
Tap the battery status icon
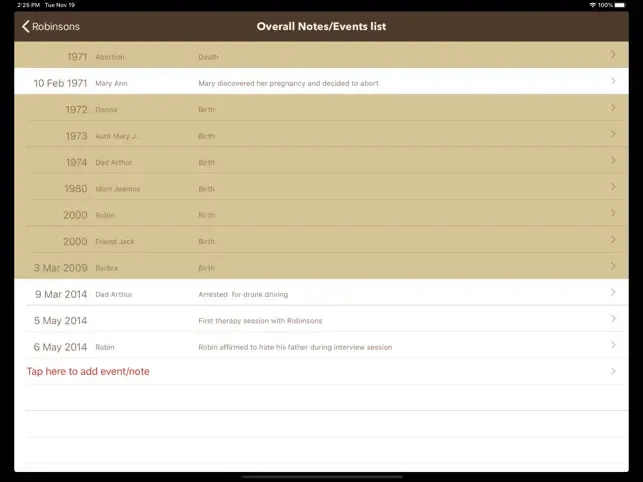click(x=620, y=5)
